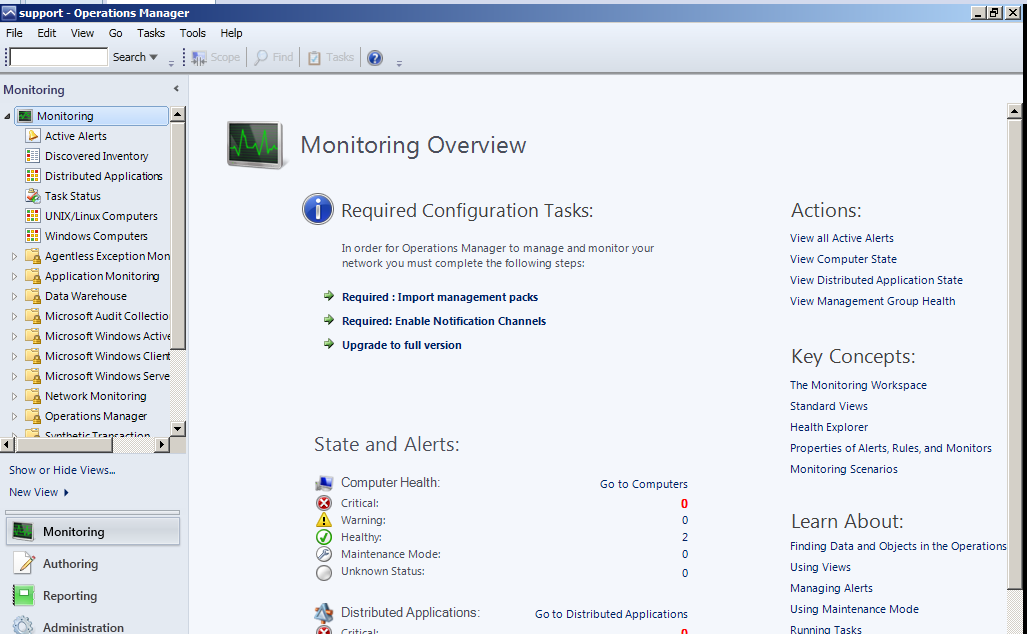The image size is (1027, 634).
Task: Click the tree vertical scrollbar down arrow
Action: pos(177,428)
